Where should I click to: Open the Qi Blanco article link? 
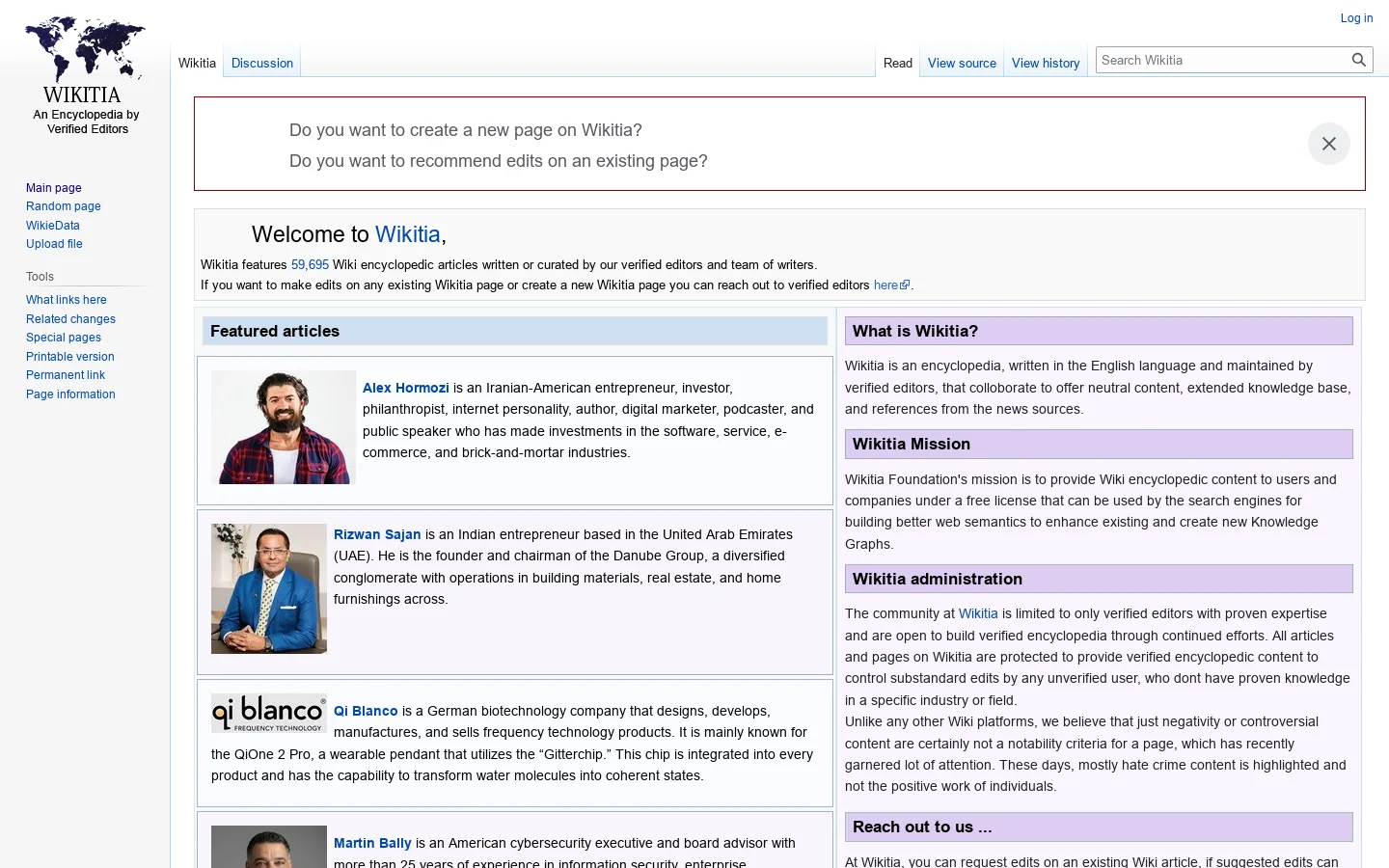tap(366, 711)
